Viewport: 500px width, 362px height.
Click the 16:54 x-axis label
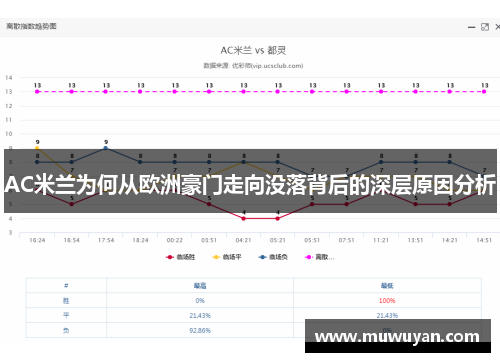72,240
